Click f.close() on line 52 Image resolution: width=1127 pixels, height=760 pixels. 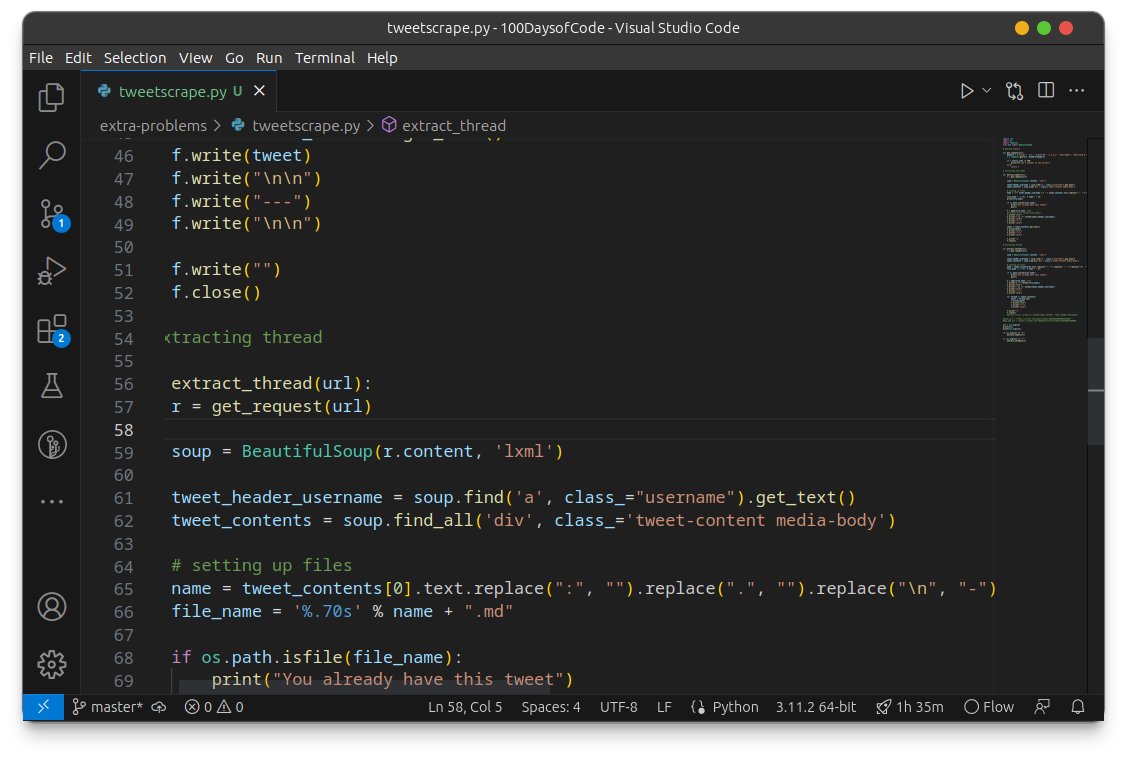tap(216, 293)
